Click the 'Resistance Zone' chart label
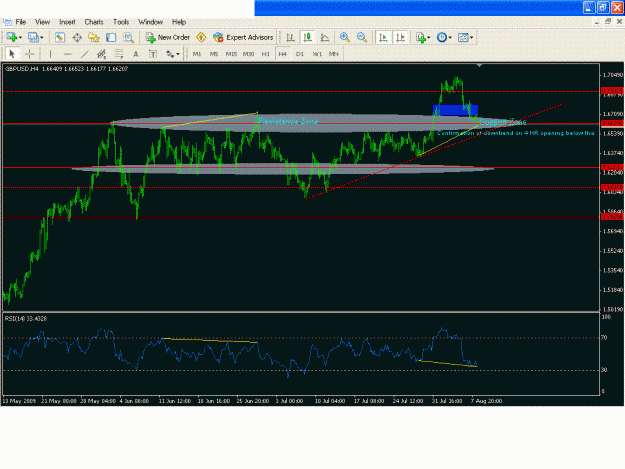This screenshot has height=469, width=625. click(x=288, y=121)
